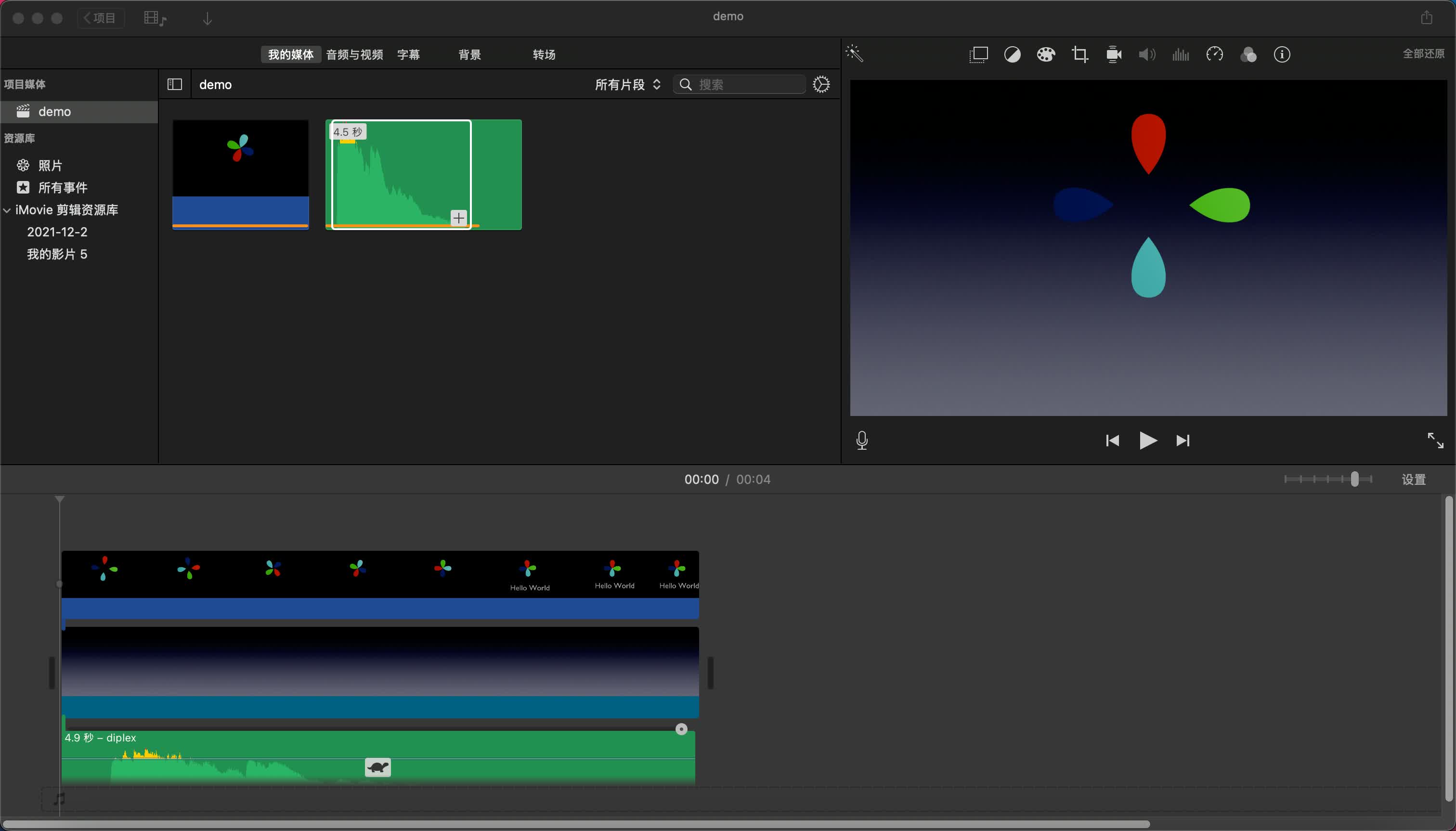Image resolution: width=1456 pixels, height=831 pixels.
Task: Open the timeline 设置 button
Action: point(1413,480)
